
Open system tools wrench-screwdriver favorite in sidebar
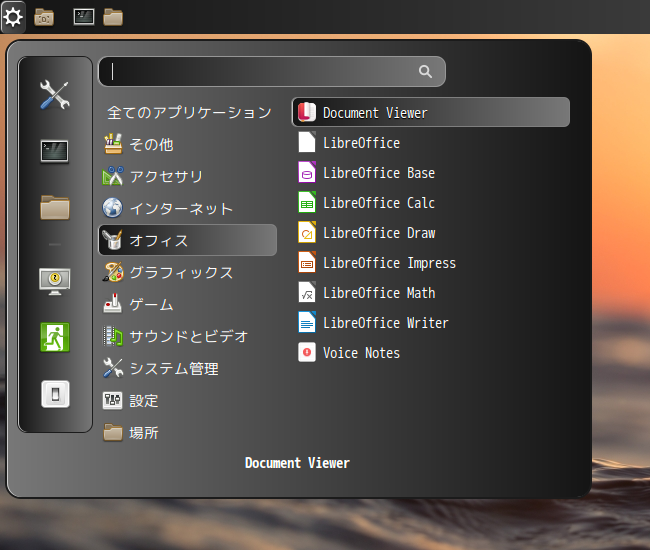pyautogui.click(x=55, y=94)
